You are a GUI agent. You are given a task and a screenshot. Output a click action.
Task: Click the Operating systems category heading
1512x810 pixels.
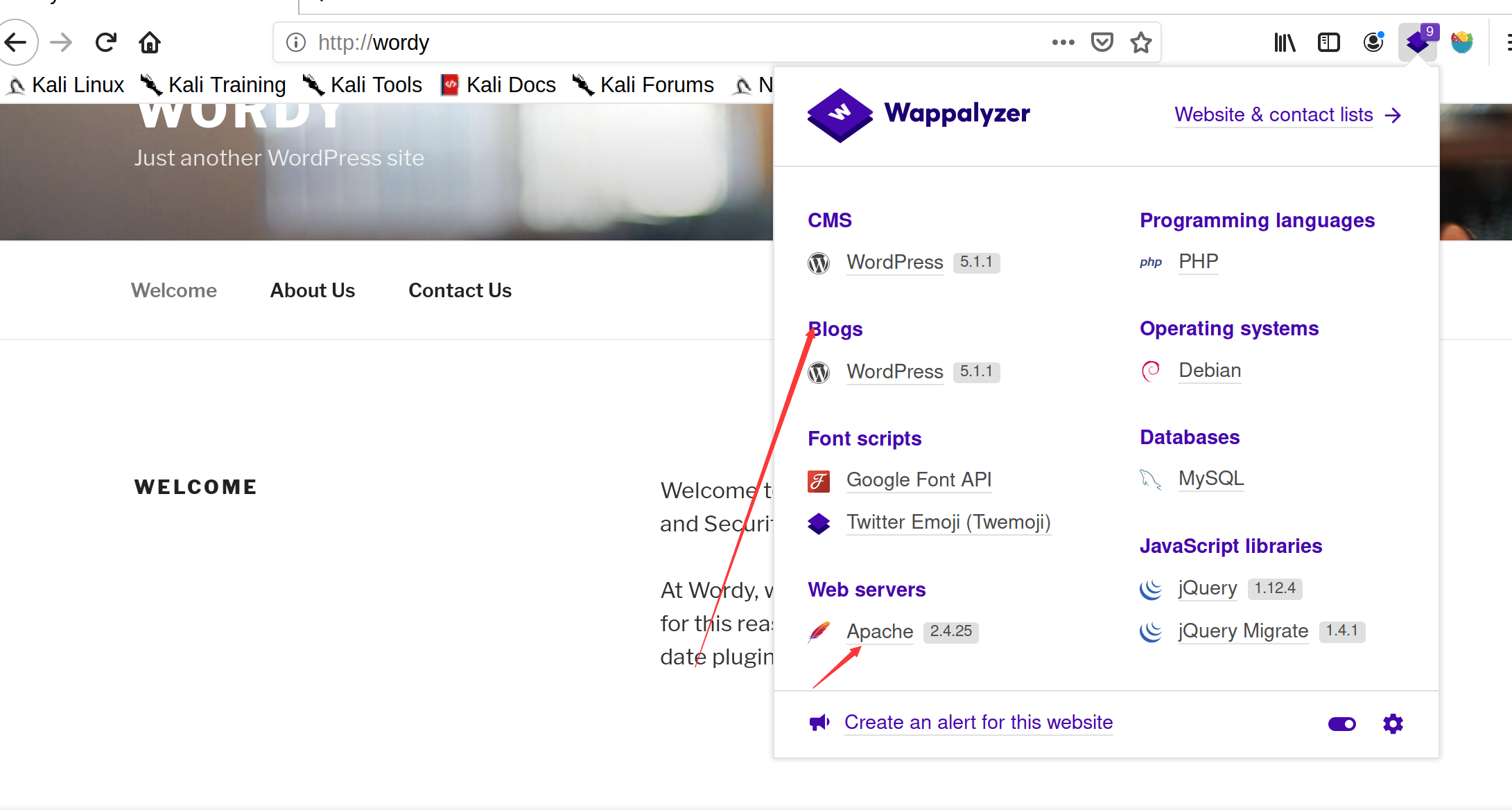1229,328
